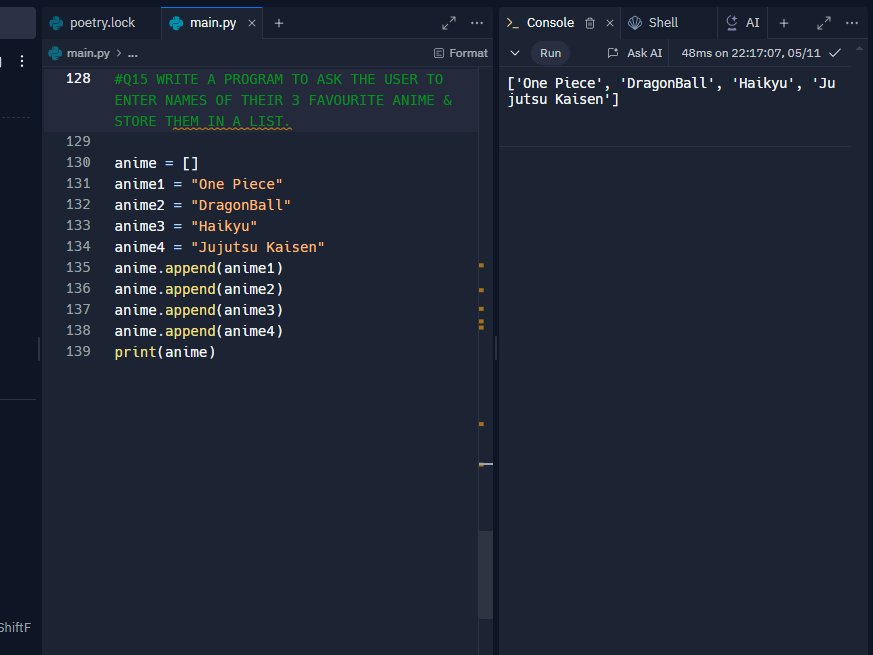
Task: Open the chevron dropdown beside the Run button
Action: (514, 53)
